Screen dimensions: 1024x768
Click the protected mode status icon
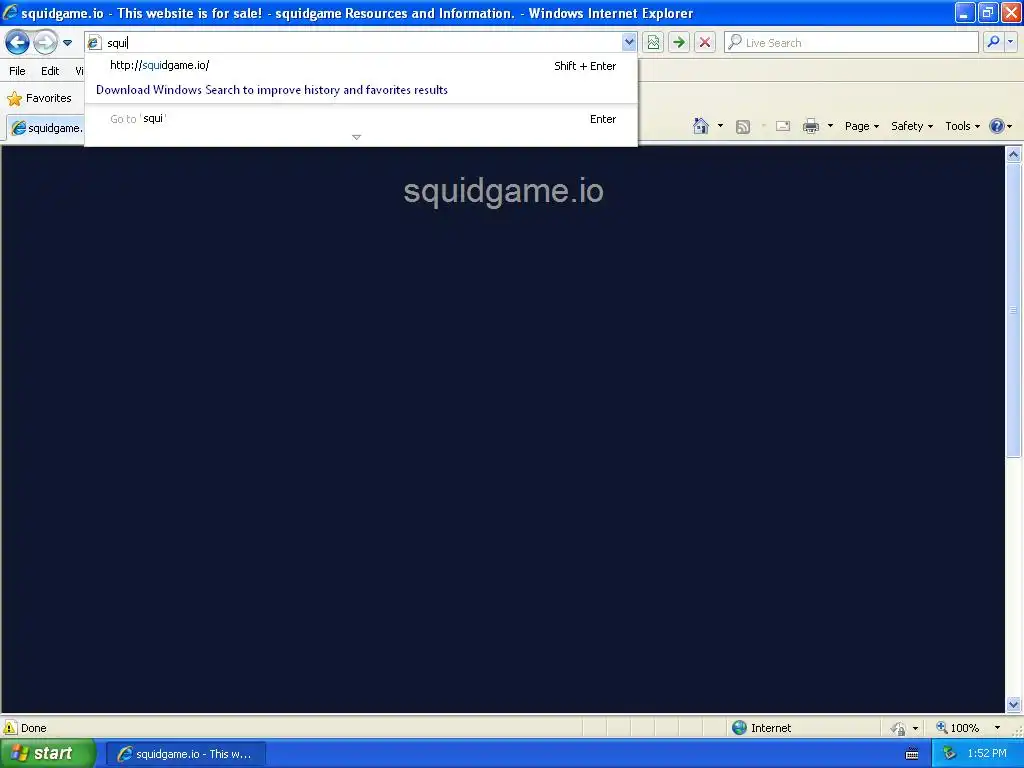(x=898, y=728)
